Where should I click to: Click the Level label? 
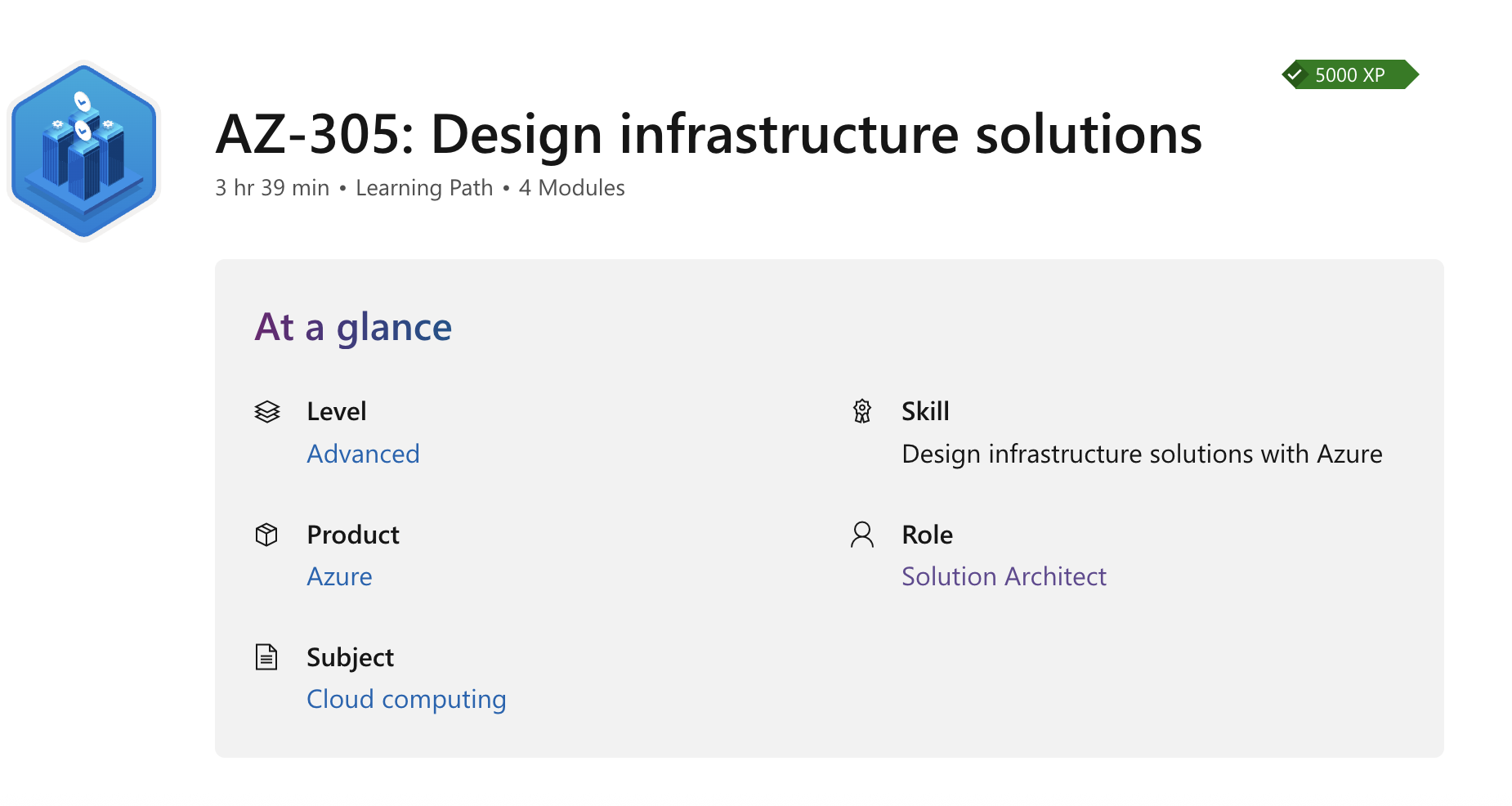click(337, 411)
